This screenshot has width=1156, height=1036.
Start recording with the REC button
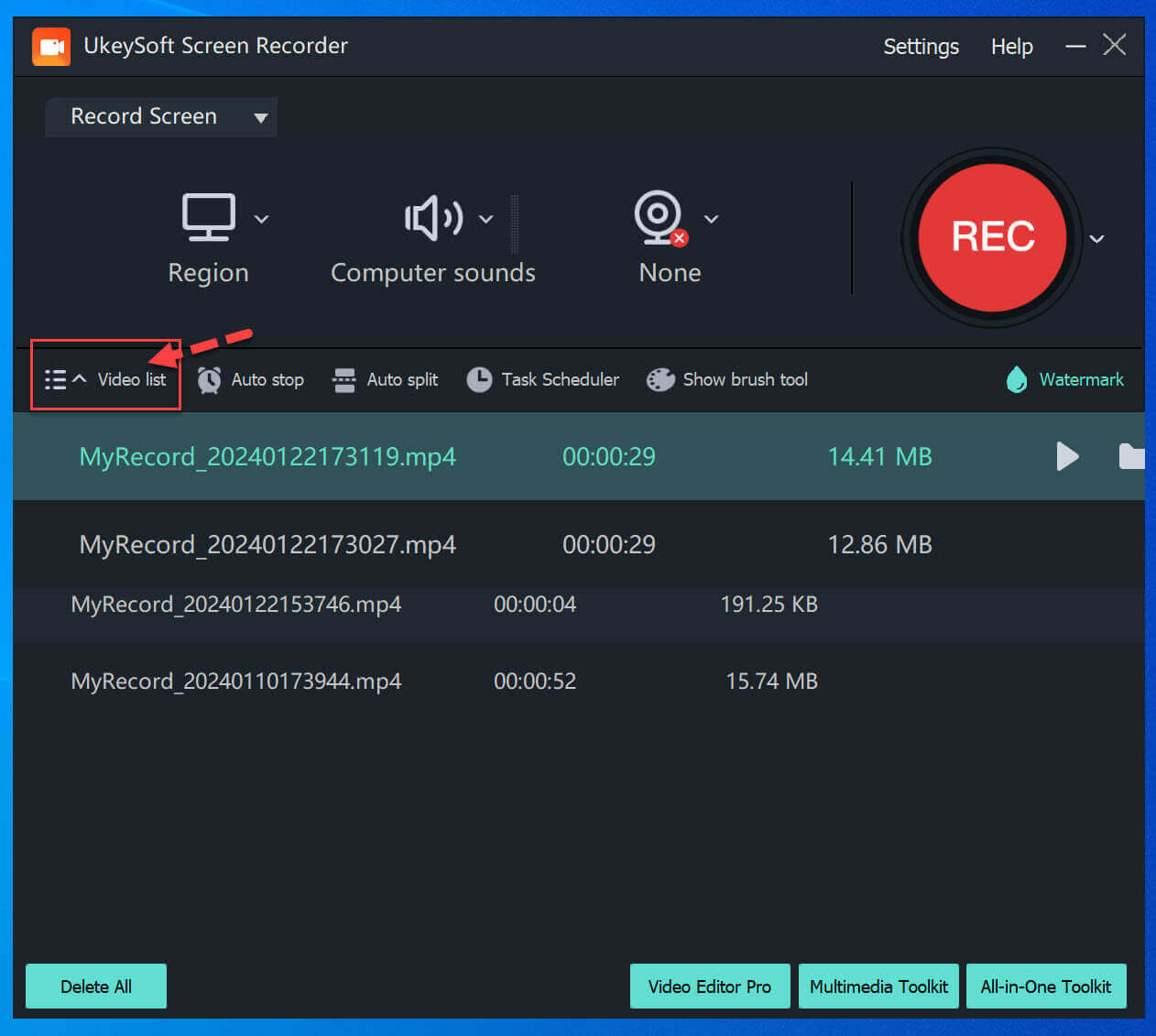point(992,237)
